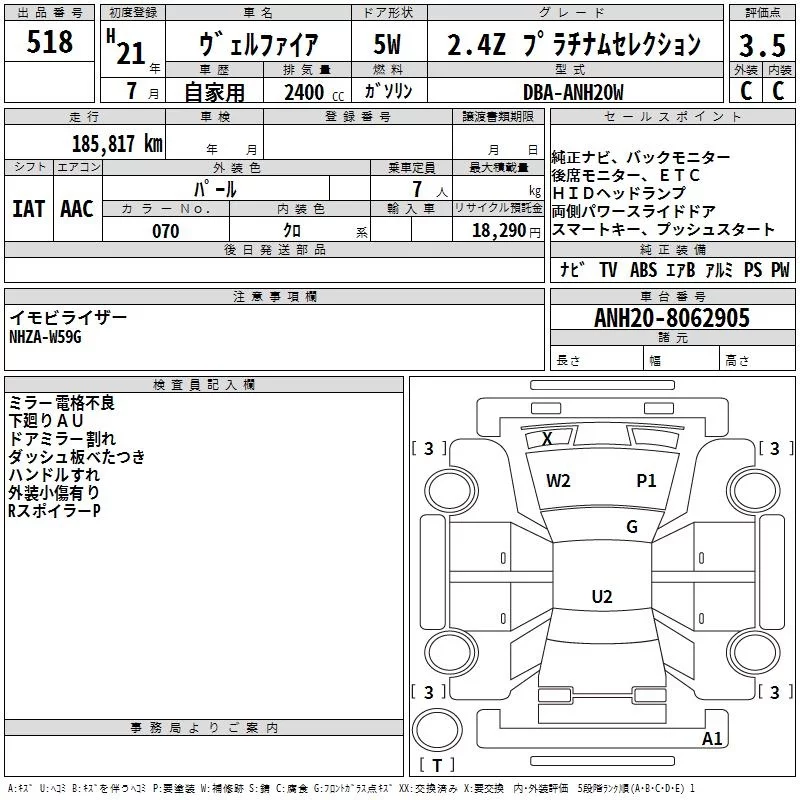Viewport: 800px width, 800px height.
Task: Click inspector note ハンドルすれ
Action: click(54, 474)
